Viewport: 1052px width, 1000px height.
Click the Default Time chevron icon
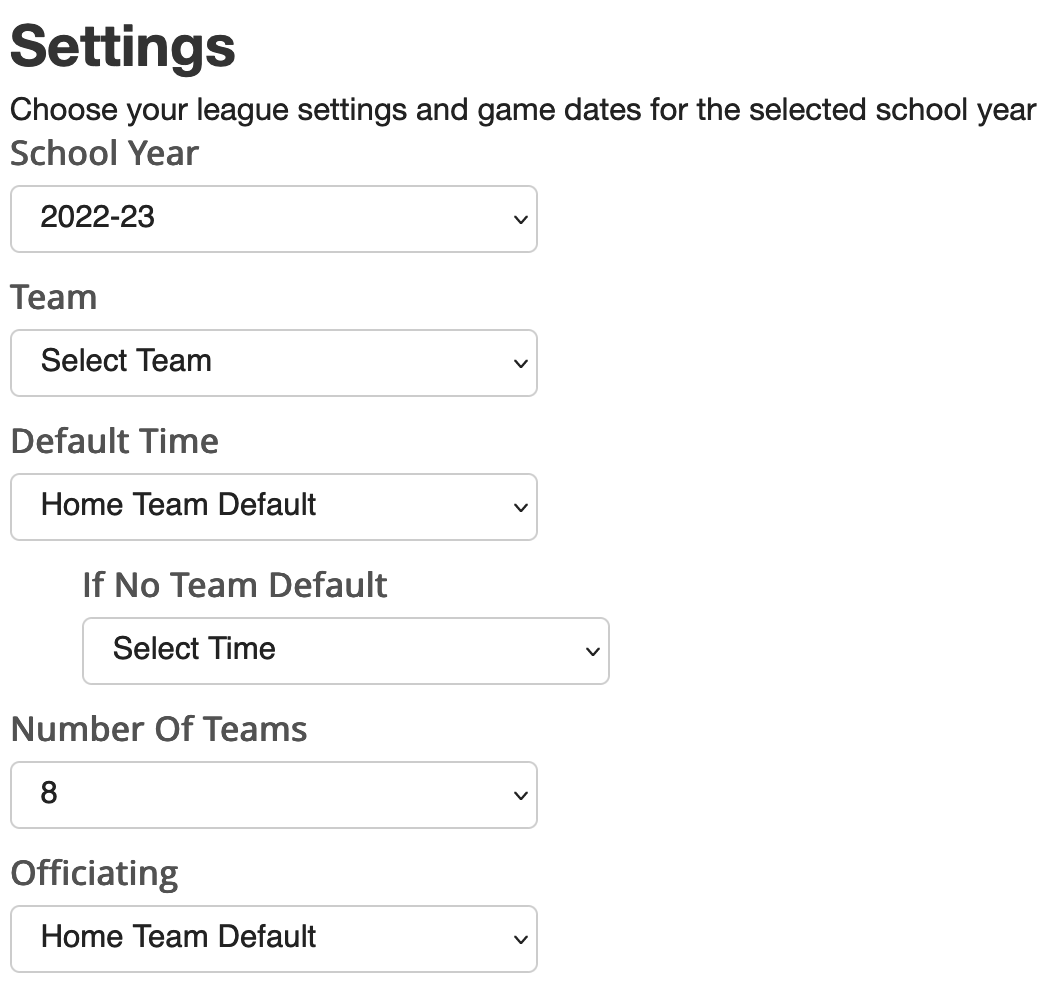coord(519,507)
